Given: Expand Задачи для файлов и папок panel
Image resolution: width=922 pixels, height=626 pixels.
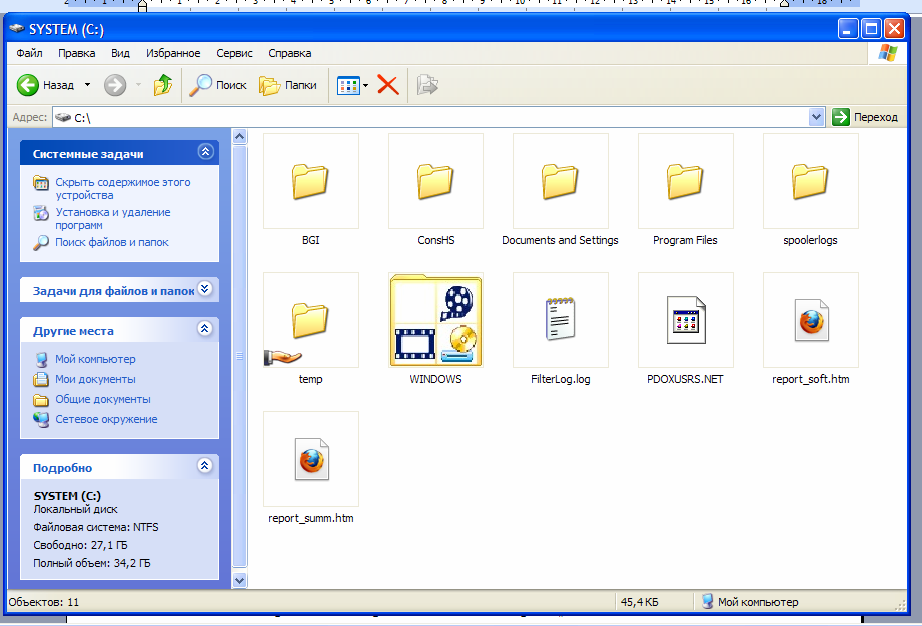Looking at the screenshot, I should pos(205,290).
